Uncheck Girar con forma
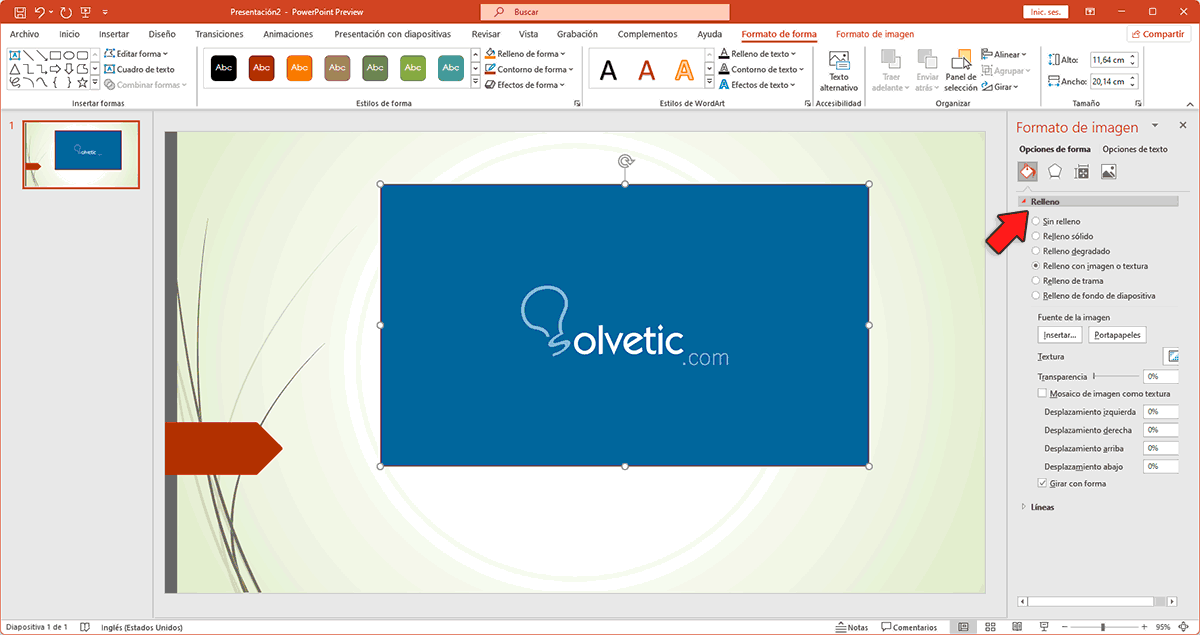Image resolution: width=1200 pixels, height=635 pixels. point(1041,482)
